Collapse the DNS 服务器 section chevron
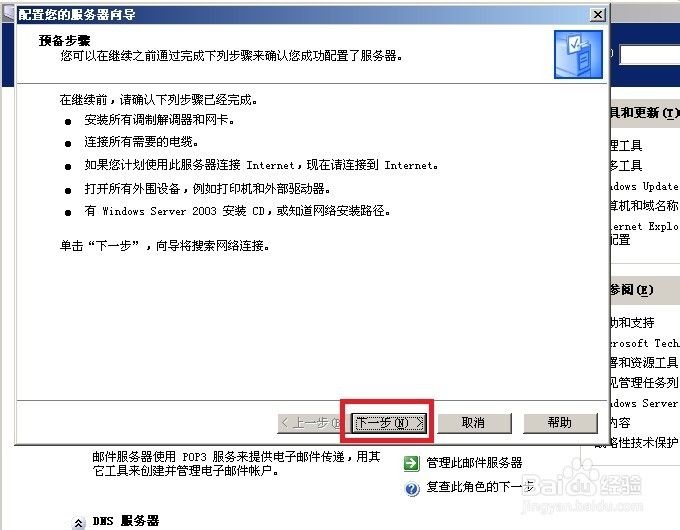Viewport: 680px width, 530px height. click(x=78, y=523)
